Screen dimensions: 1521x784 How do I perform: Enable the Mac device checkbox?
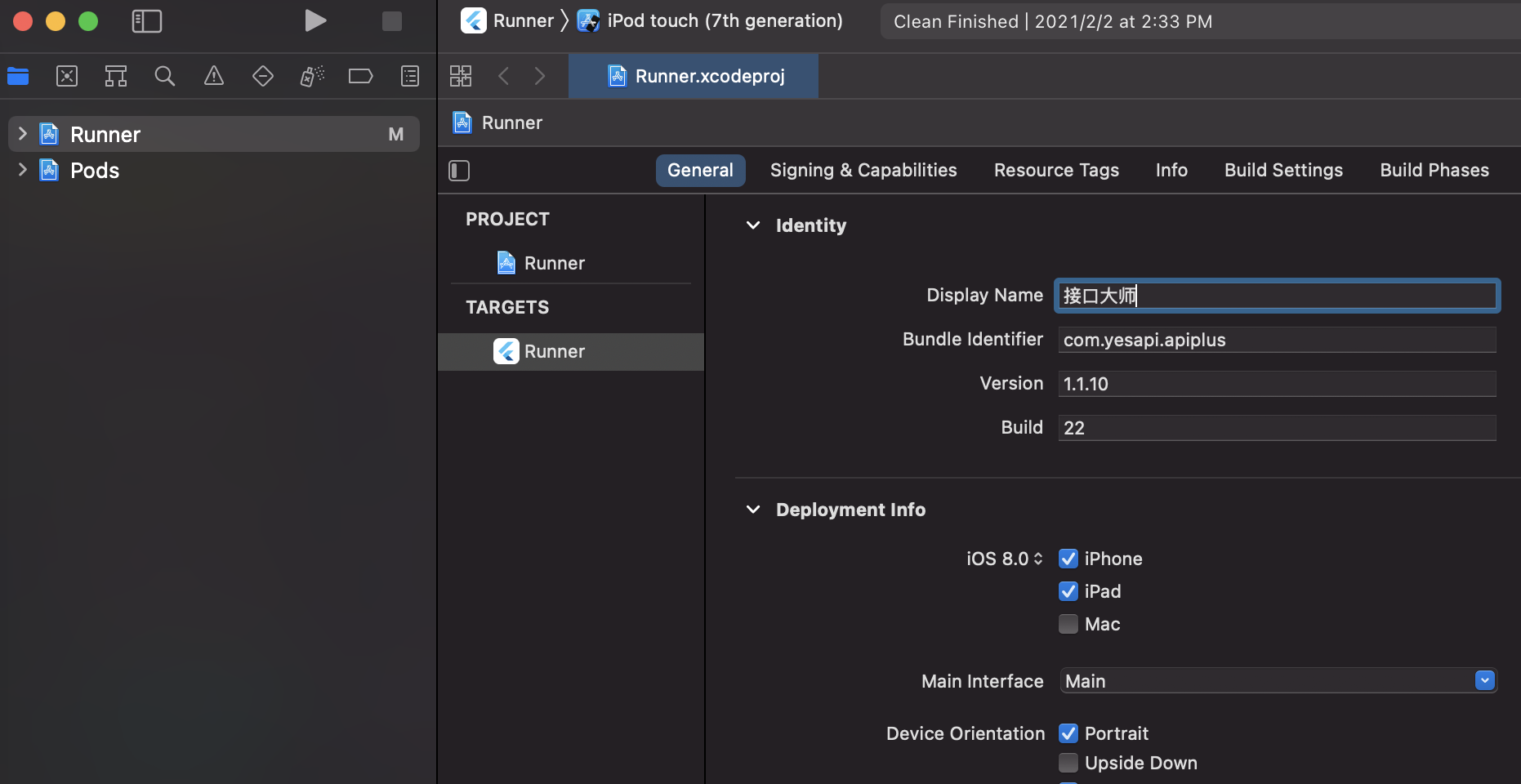1068,624
